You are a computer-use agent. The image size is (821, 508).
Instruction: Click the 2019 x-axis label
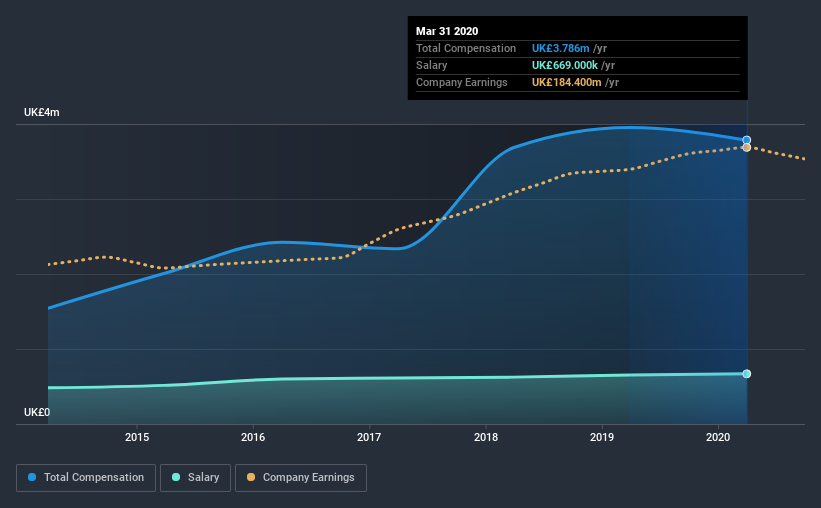point(602,437)
